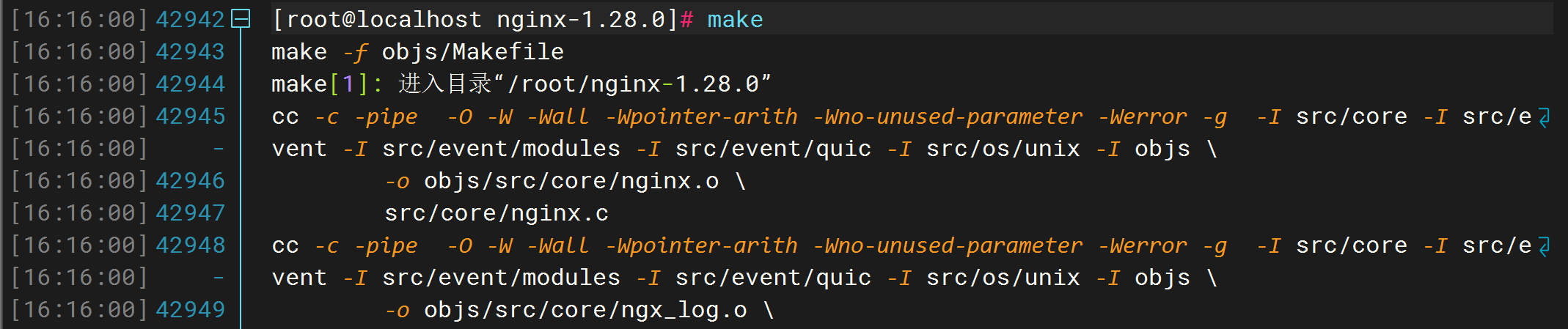
Task: Click 'src/core/nginx.c' source file text
Action: click(x=497, y=213)
